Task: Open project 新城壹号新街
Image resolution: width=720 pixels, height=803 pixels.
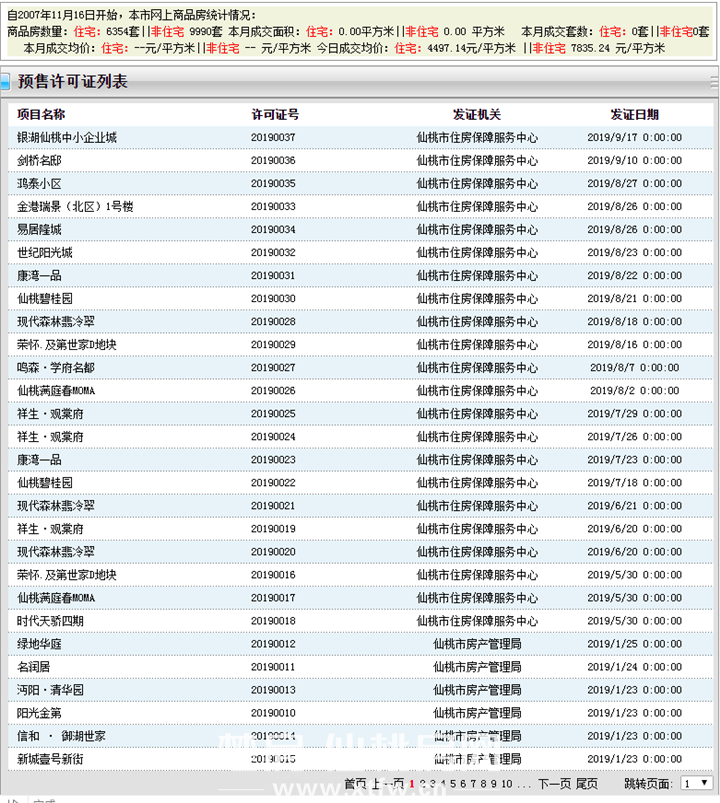Action: click(x=50, y=759)
